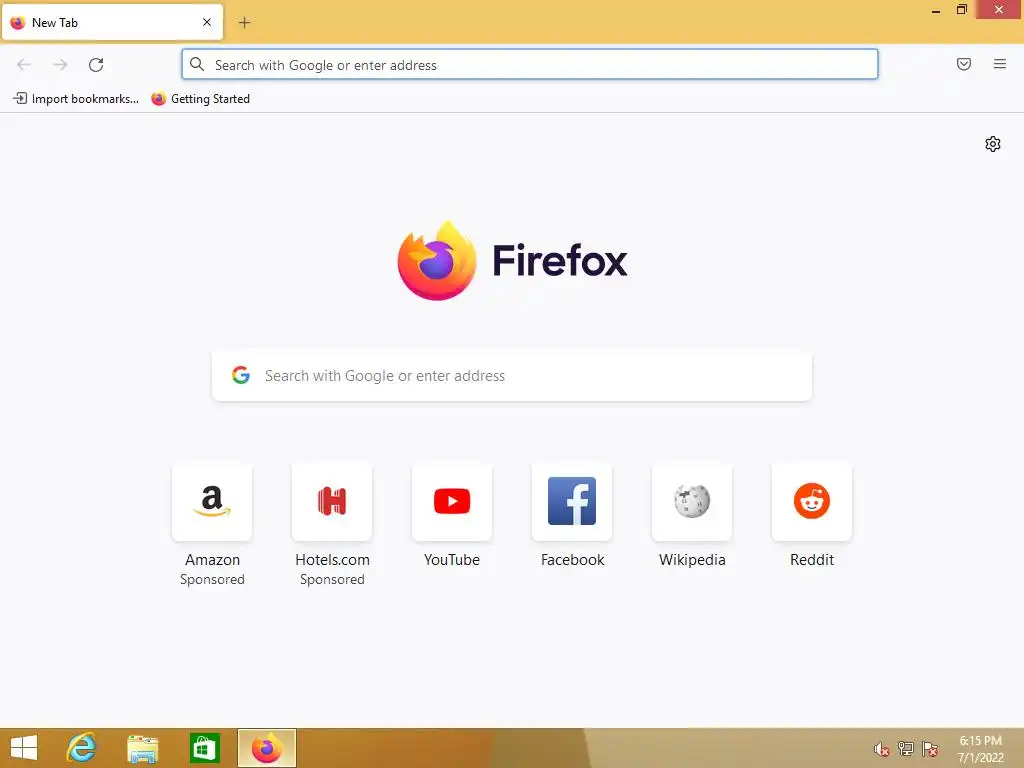Open the Wikipedia shortcut tile
The image size is (1024, 768).
click(692, 502)
